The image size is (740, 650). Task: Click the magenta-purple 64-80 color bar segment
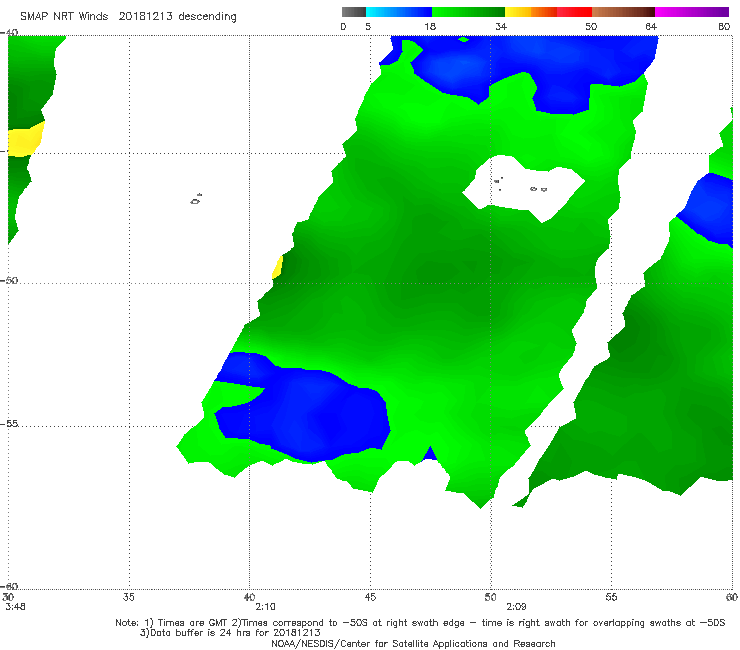pos(692,12)
